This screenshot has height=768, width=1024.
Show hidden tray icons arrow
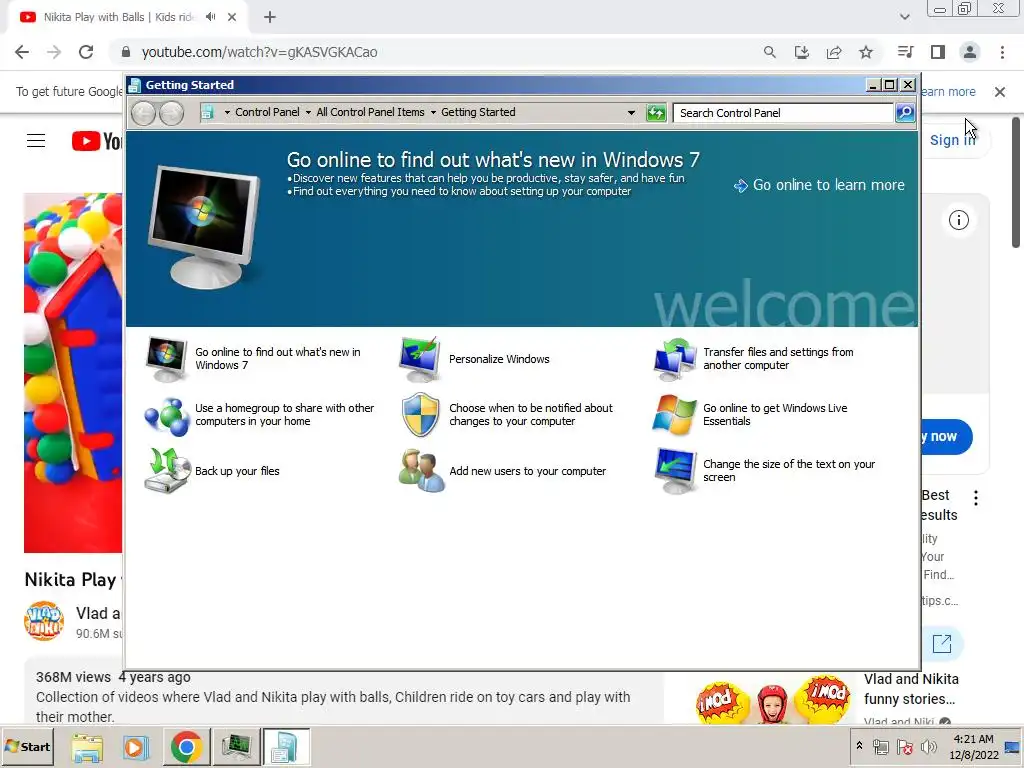click(859, 746)
